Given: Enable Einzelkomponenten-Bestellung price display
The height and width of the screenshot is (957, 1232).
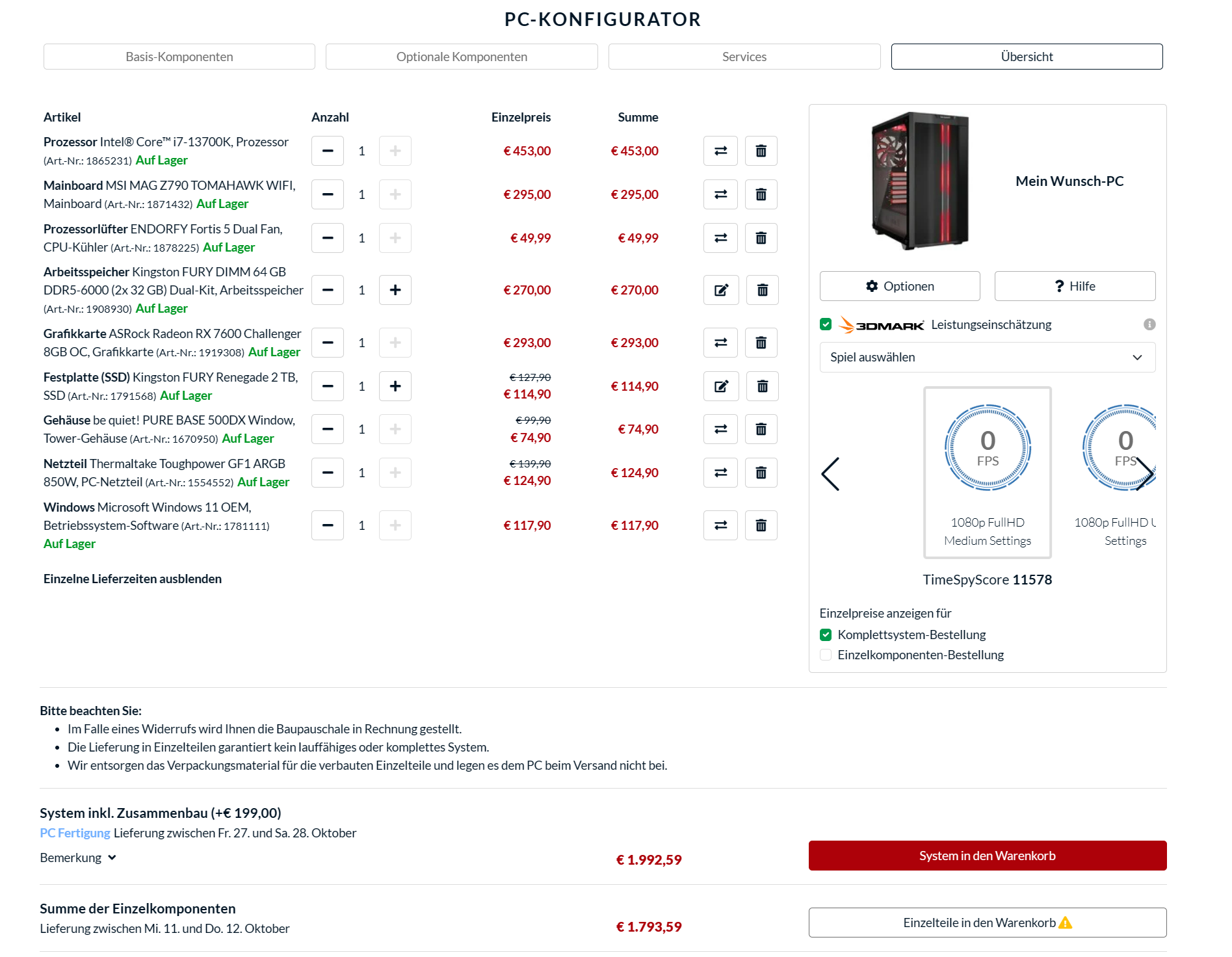Looking at the screenshot, I should [826, 655].
